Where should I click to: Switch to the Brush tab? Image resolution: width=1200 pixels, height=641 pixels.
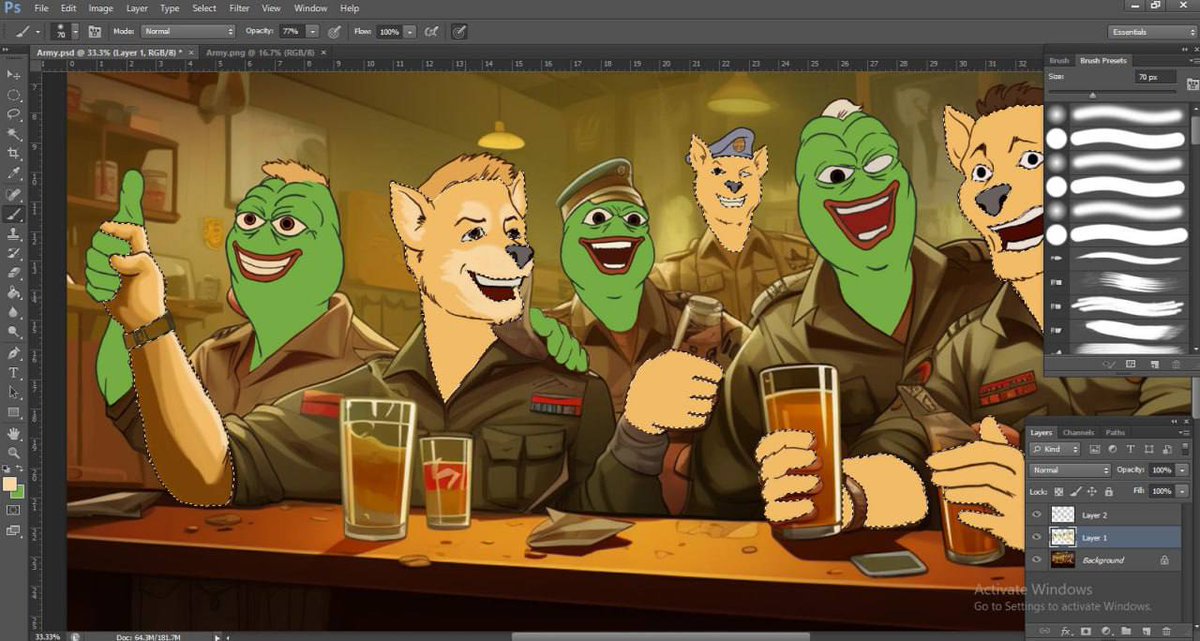pos(1059,60)
